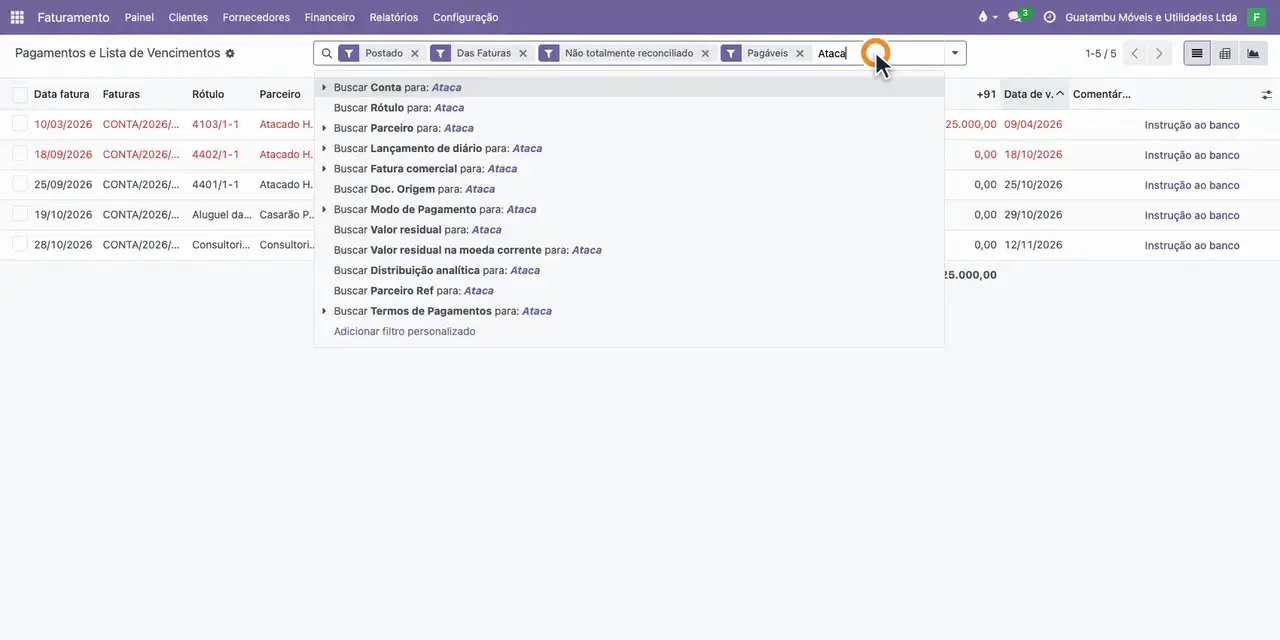Screen dimensions: 1280x640
Task: Open the Financeiro menu
Action: coord(330,17)
